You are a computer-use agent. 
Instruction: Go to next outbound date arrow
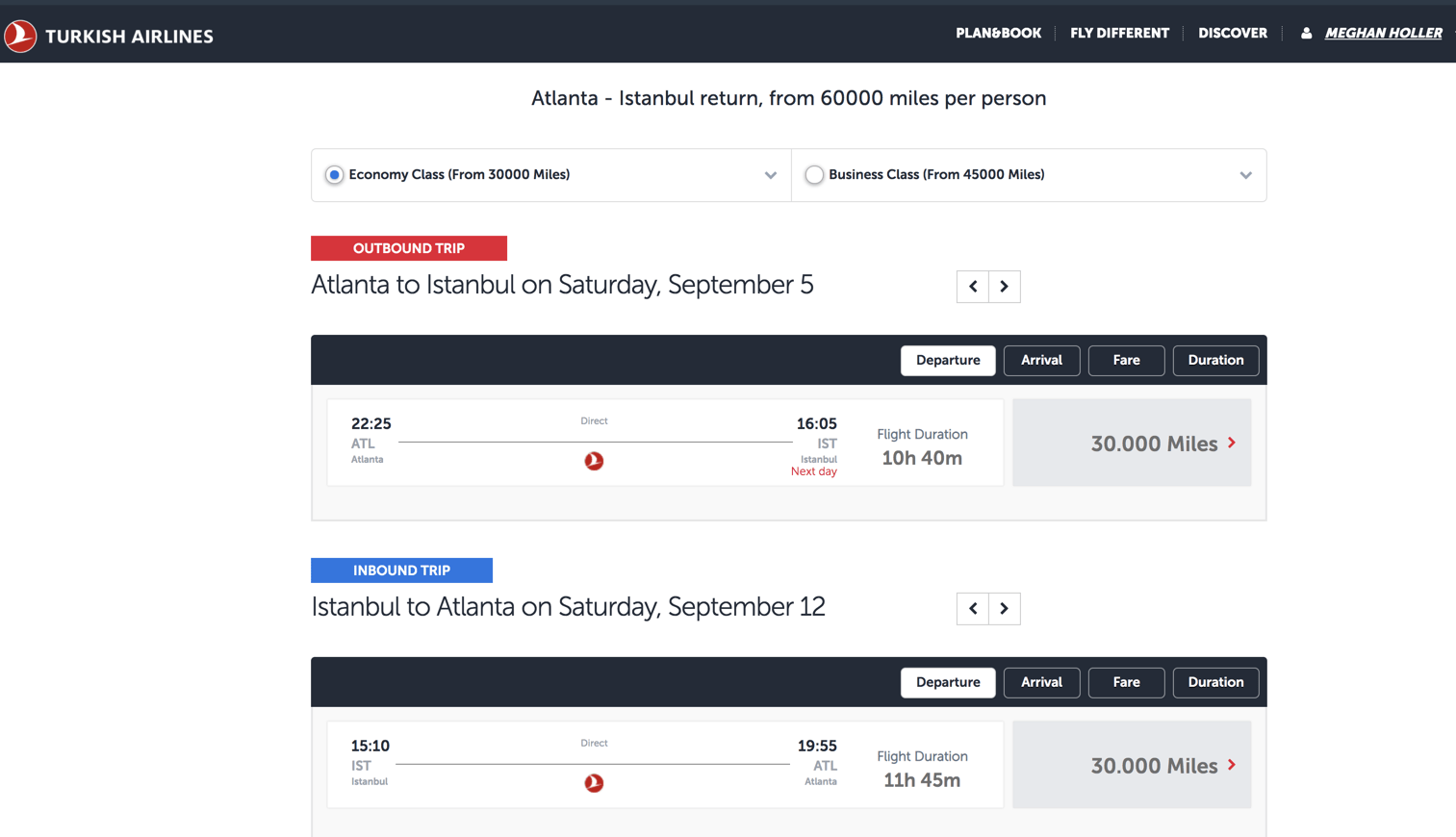click(1005, 287)
